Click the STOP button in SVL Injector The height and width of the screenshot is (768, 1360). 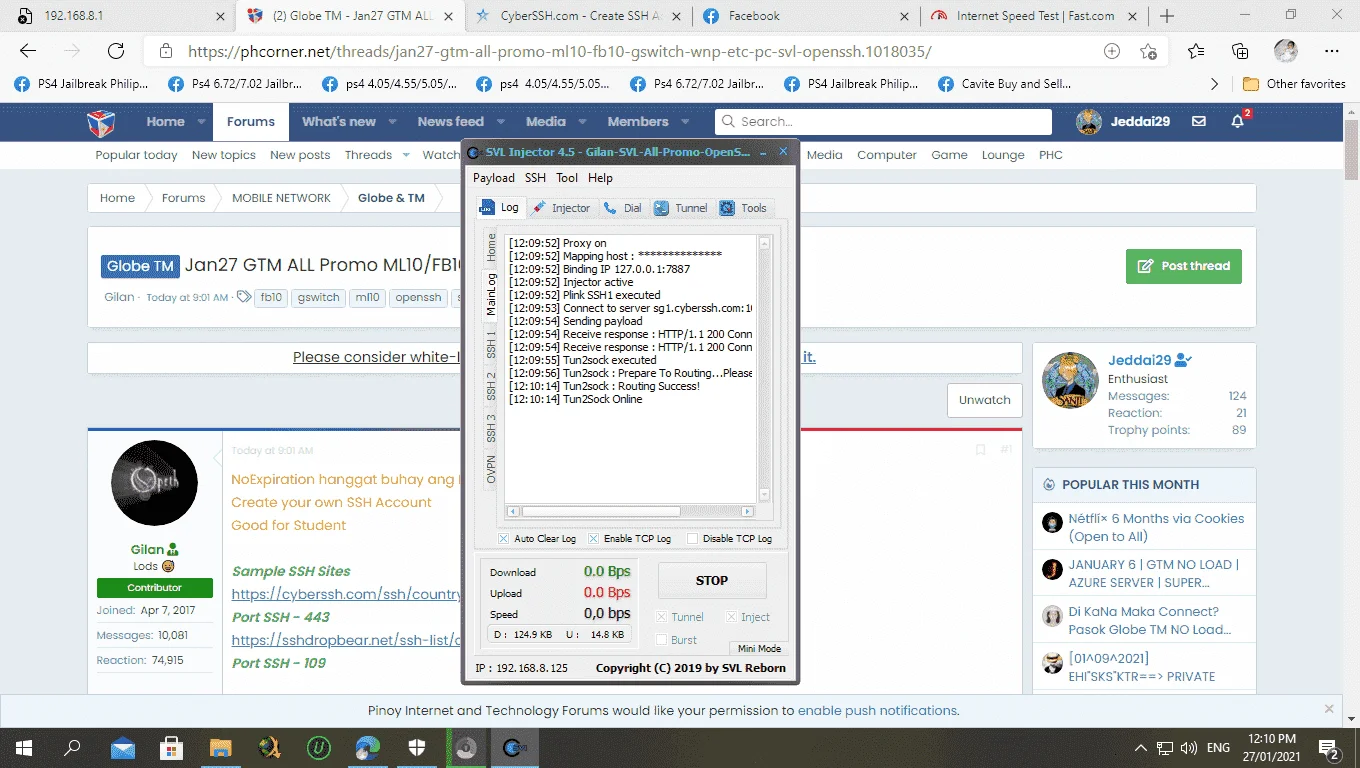pos(712,580)
